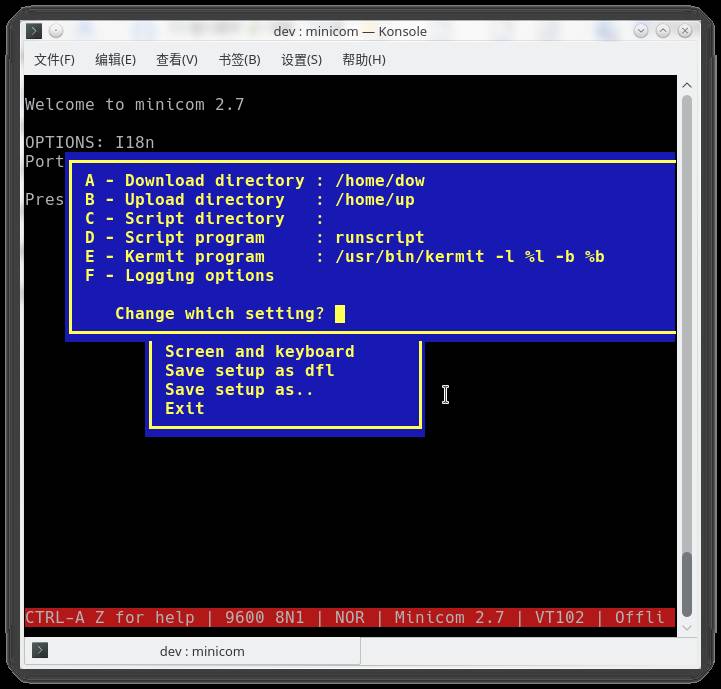The height and width of the screenshot is (689, 721).
Task: Click 'NOR' in status bar
Action: (350, 617)
